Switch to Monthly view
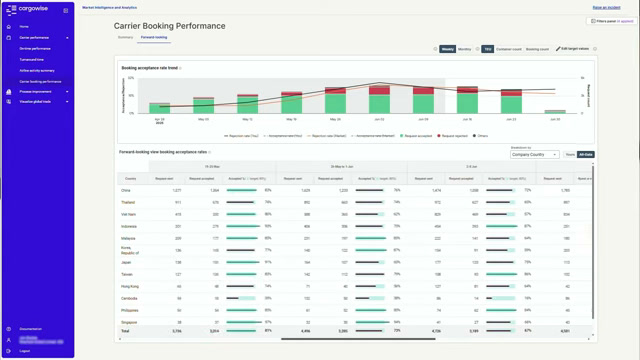This screenshot has width=640, height=360. click(464, 49)
